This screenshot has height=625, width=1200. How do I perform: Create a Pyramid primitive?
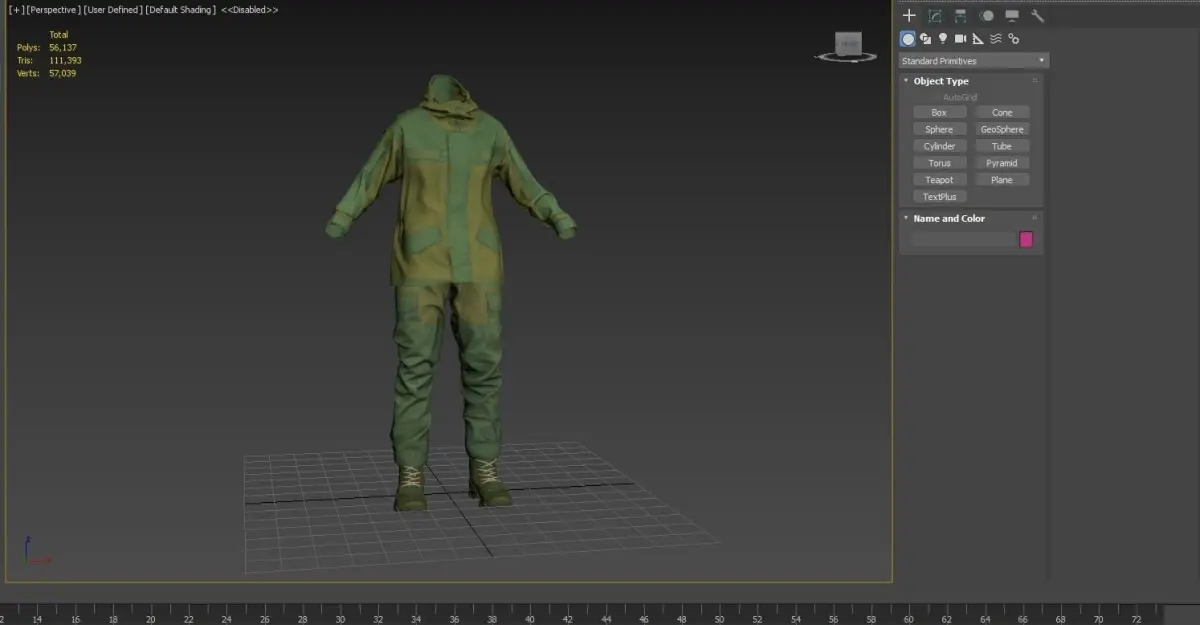tap(1002, 163)
